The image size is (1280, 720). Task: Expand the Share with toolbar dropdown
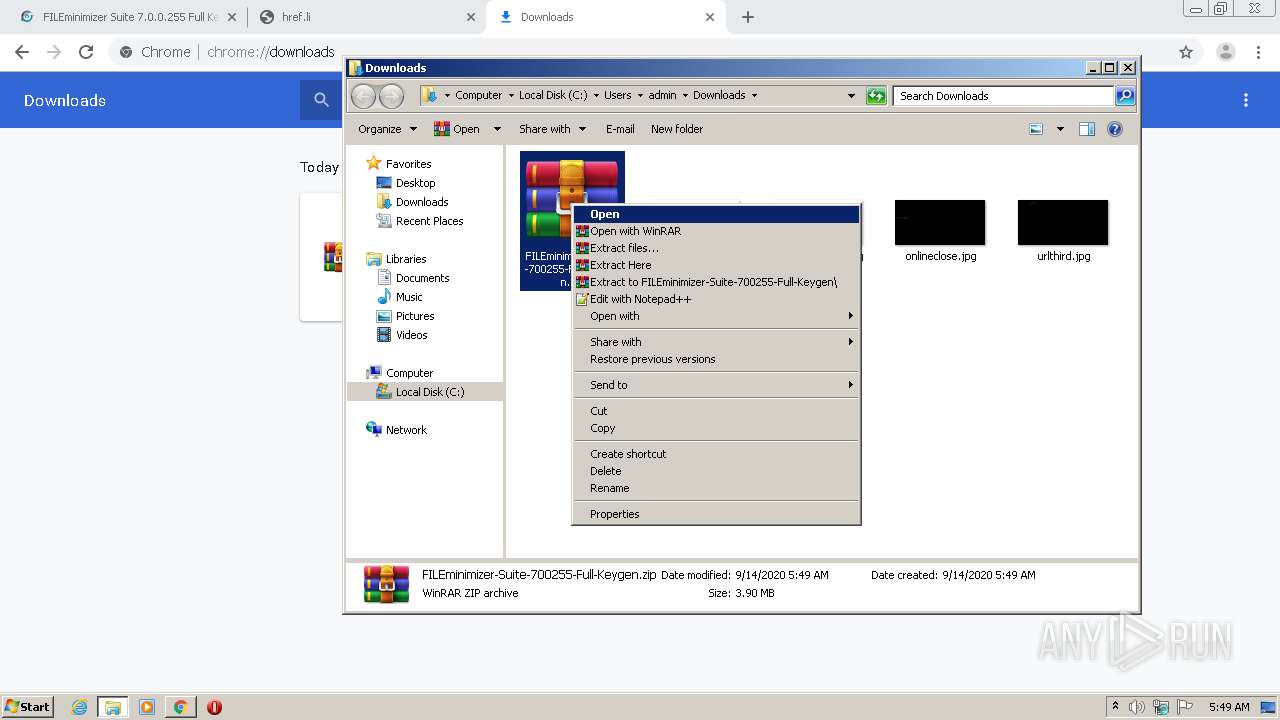tap(551, 129)
